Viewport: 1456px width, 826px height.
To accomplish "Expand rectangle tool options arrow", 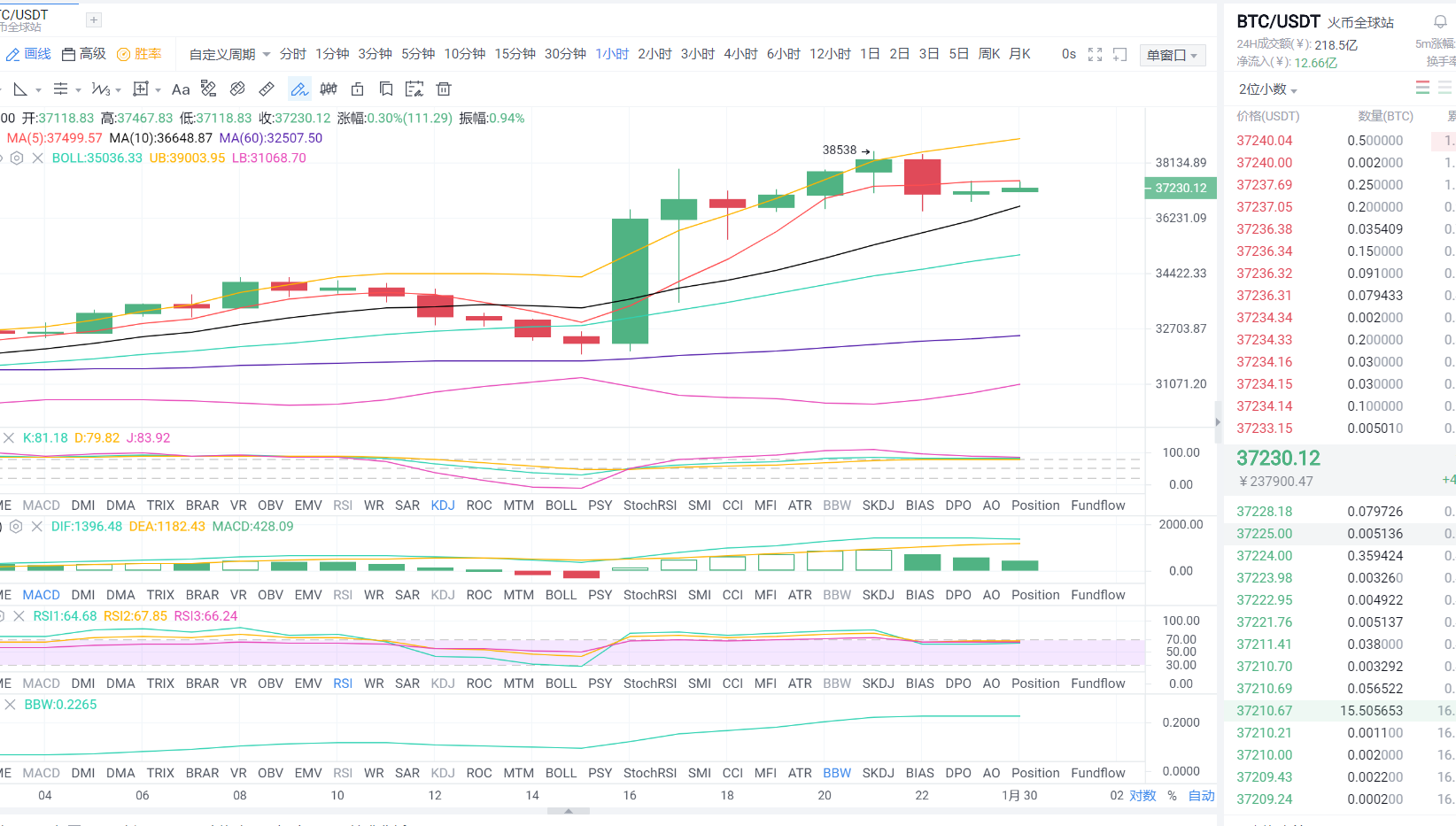I will pos(159,90).
